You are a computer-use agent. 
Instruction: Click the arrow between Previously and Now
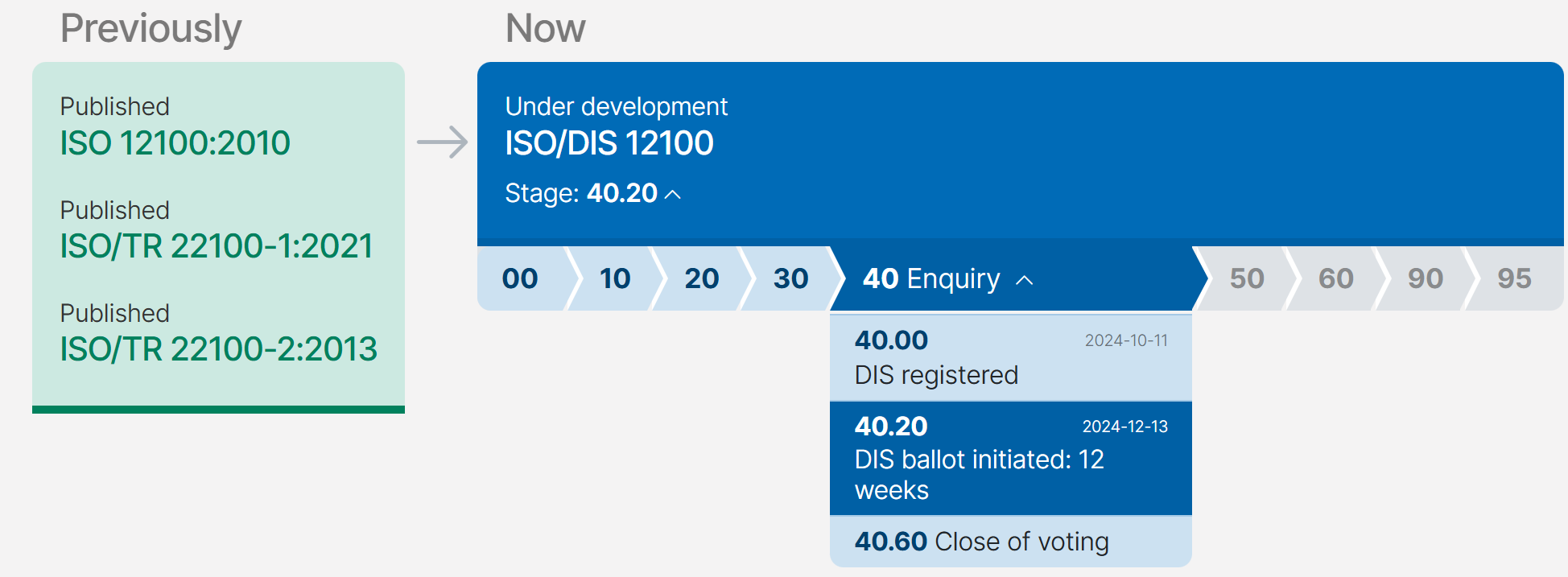[443, 142]
